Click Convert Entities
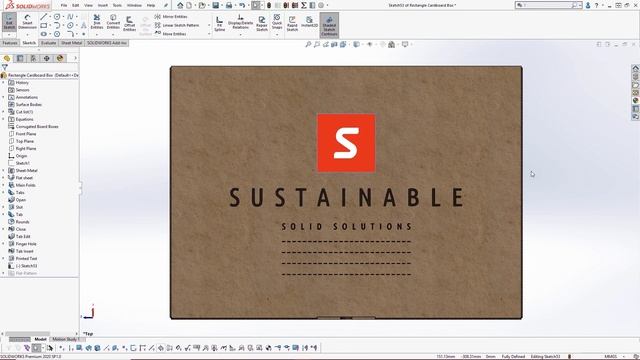The height and width of the screenshot is (360, 640). pos(113,22)
